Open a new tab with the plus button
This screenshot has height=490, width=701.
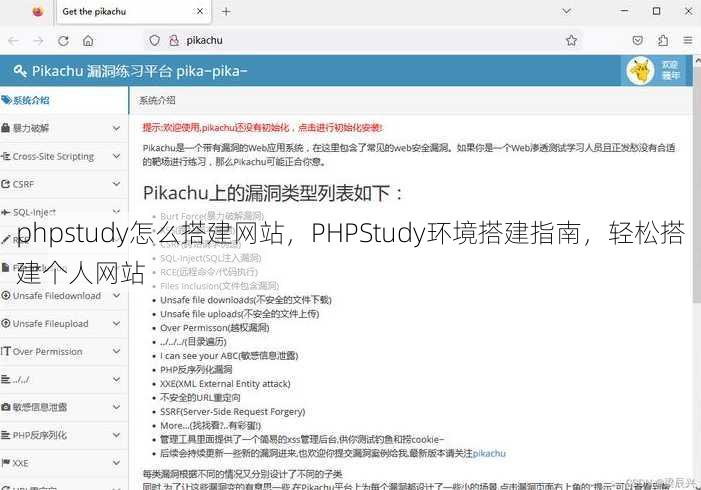(x=226, y=12)
